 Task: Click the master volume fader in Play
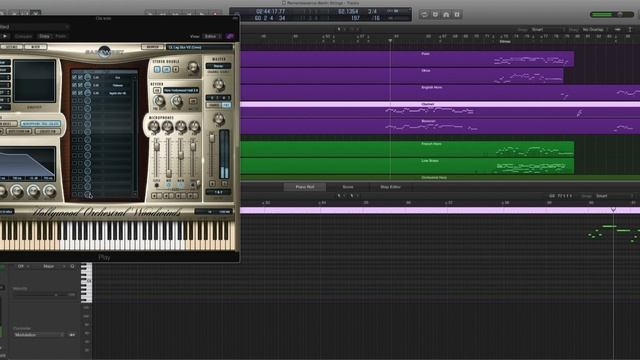click(x=211, y=138)
